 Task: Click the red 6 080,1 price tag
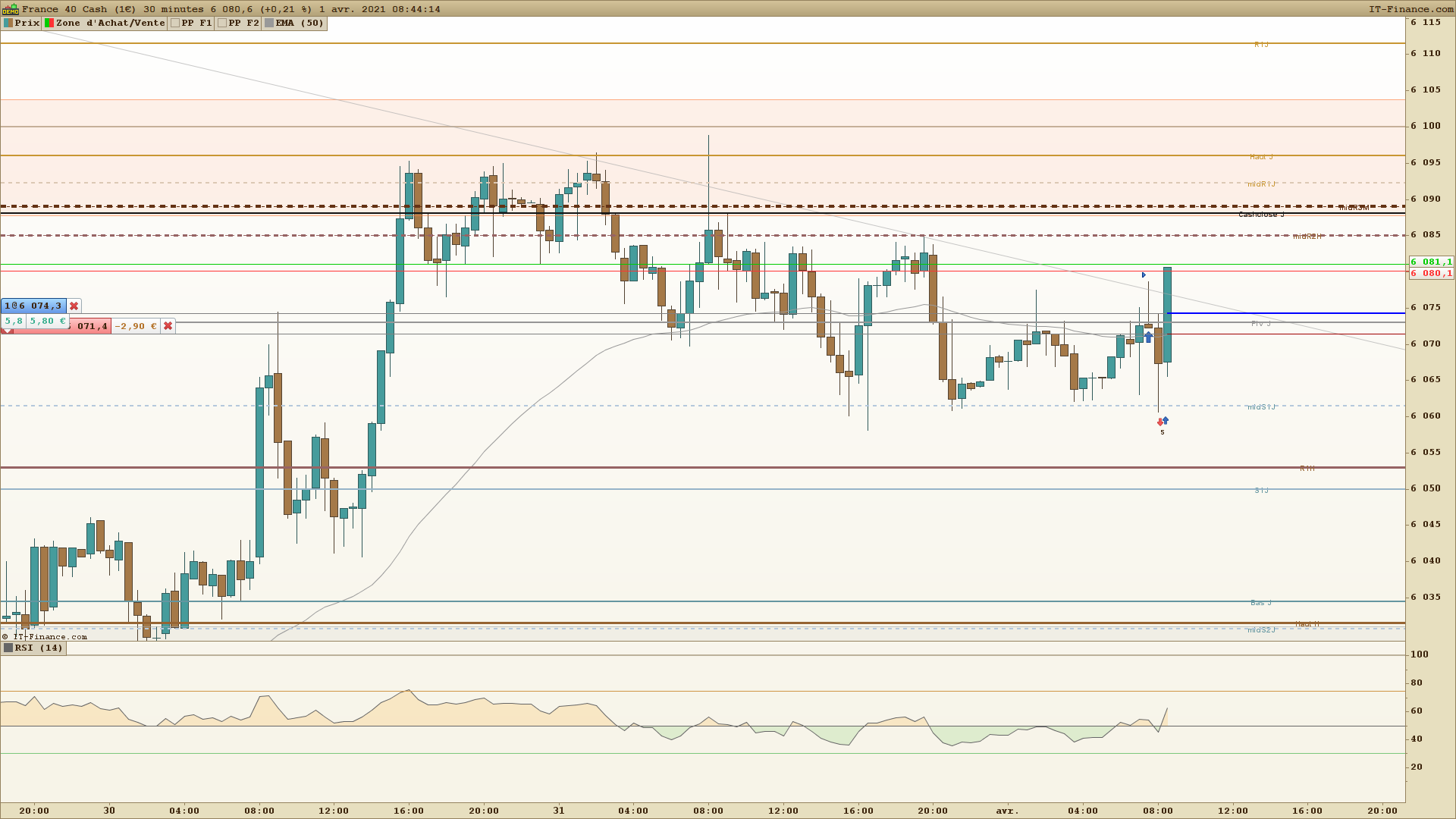pyautogui.click(x=1431, y=274)
